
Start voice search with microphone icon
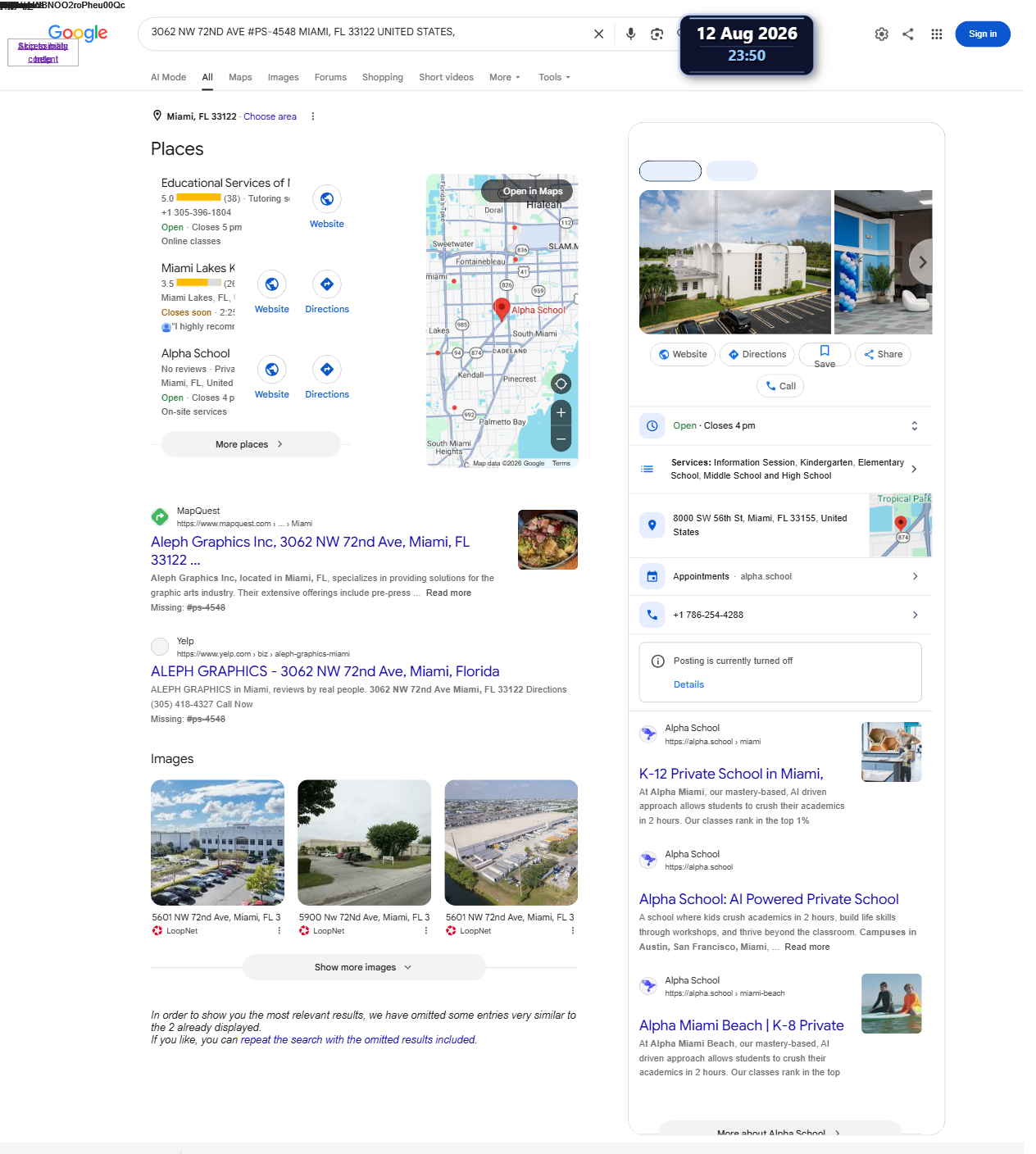coord(630,34)
